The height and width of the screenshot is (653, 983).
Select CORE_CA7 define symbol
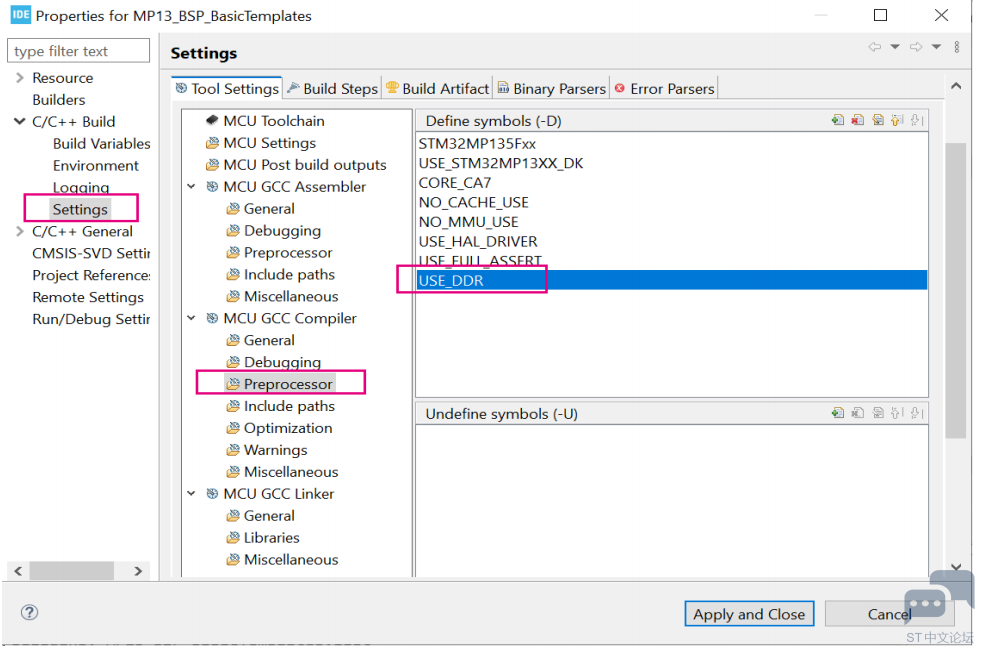point(455,182)
